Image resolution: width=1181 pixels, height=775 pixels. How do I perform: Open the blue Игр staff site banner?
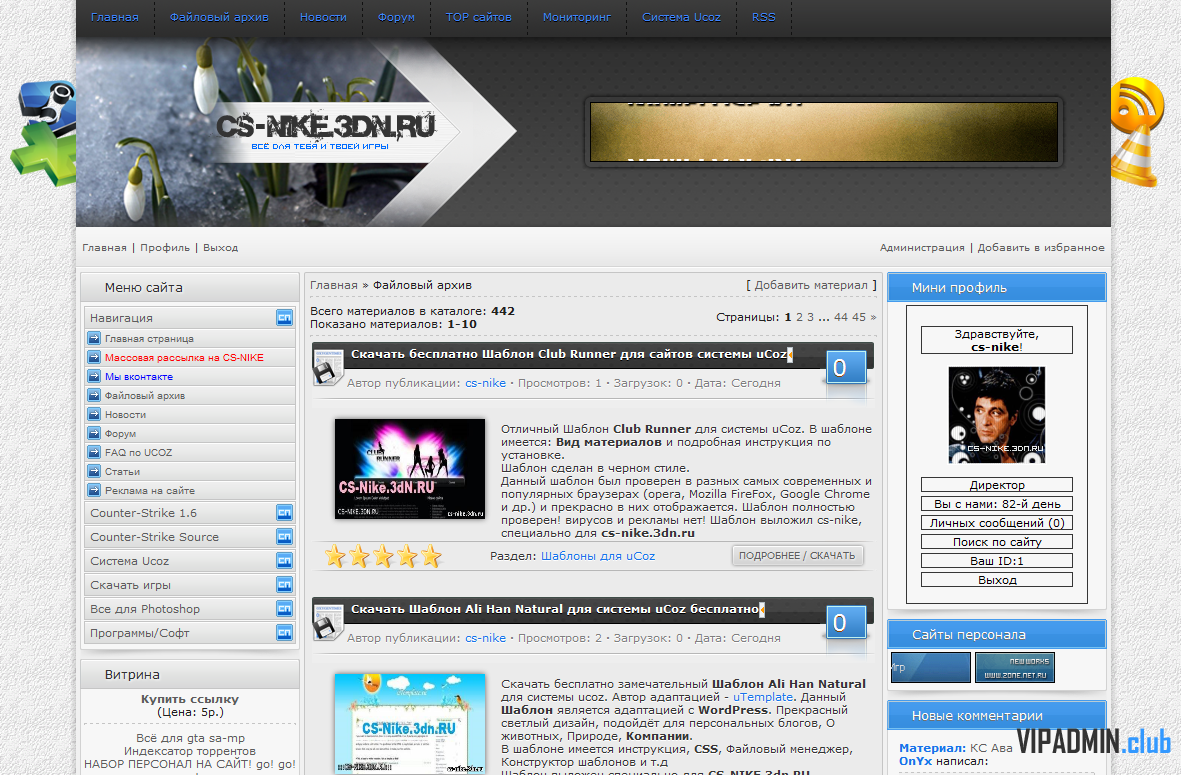pos(931,667)
